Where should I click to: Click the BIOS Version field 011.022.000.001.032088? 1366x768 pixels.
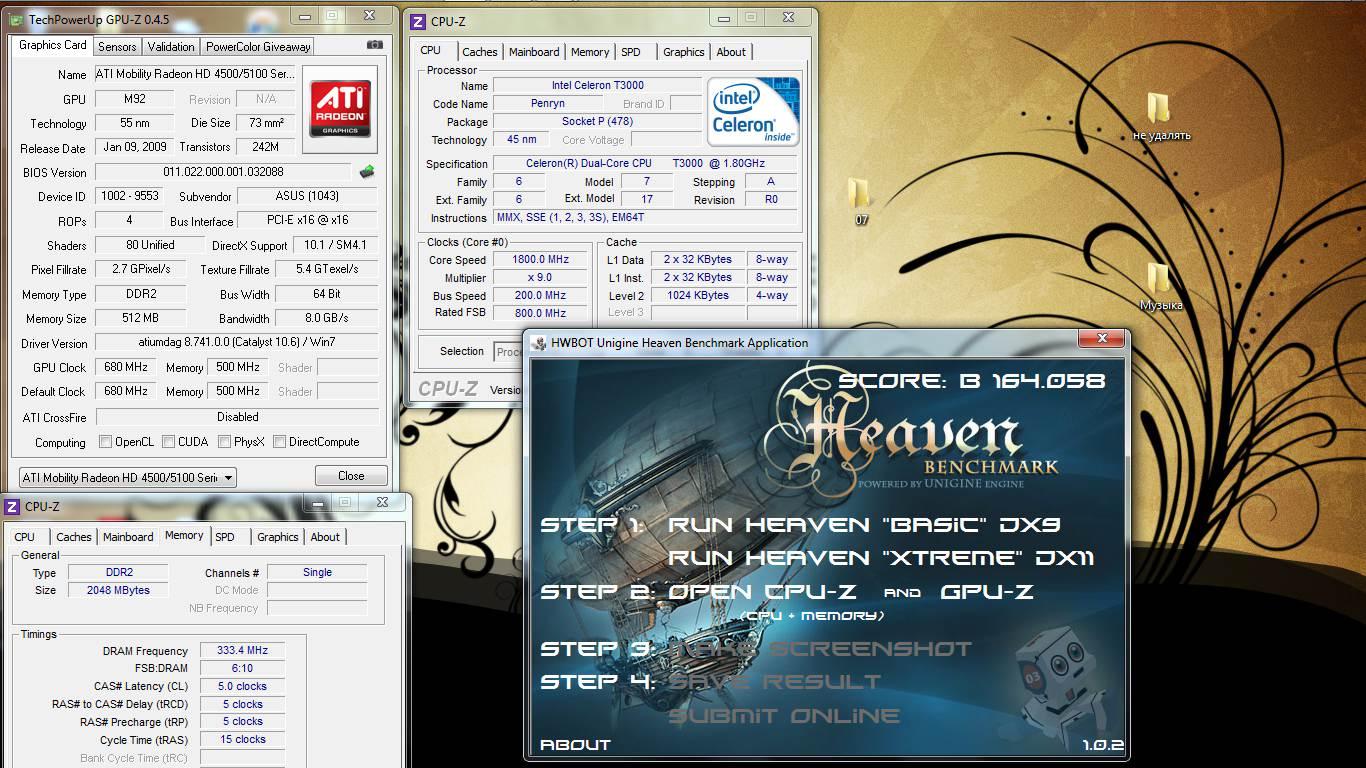click(x=223, y=172)
